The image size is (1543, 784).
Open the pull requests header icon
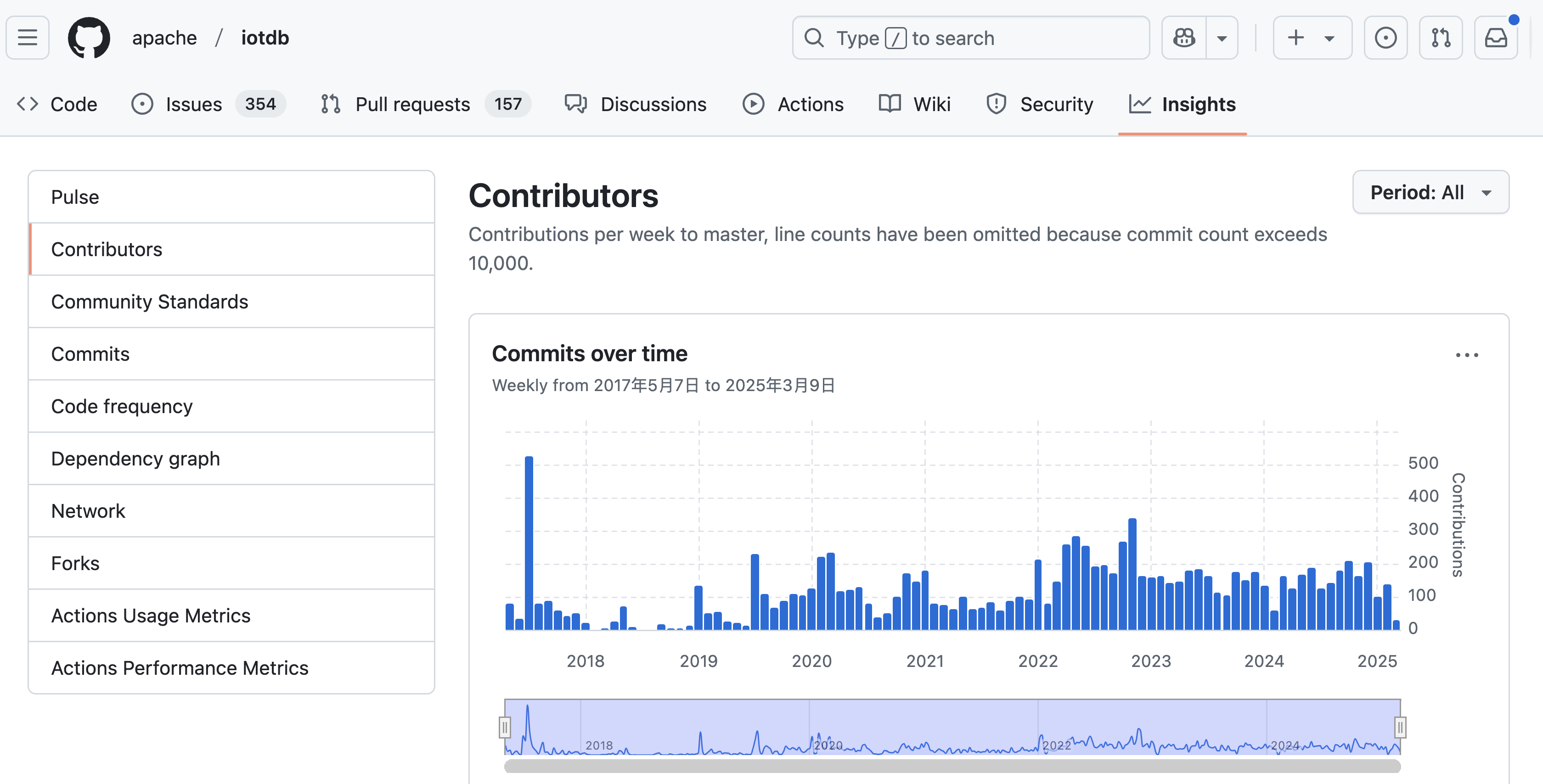1441,38
